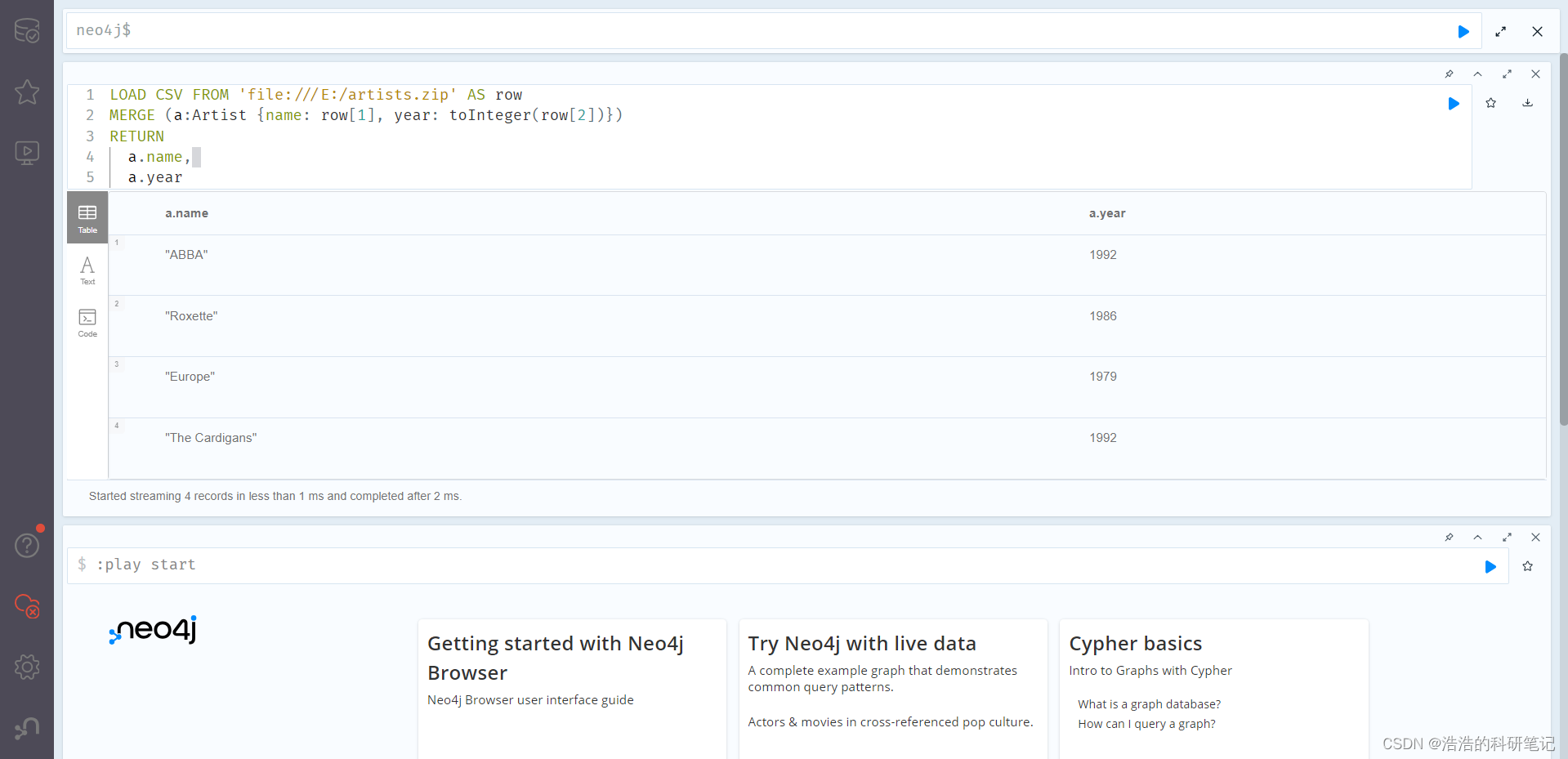
Task: Select "The Cardigans" cell
Action: click(211, 438)
